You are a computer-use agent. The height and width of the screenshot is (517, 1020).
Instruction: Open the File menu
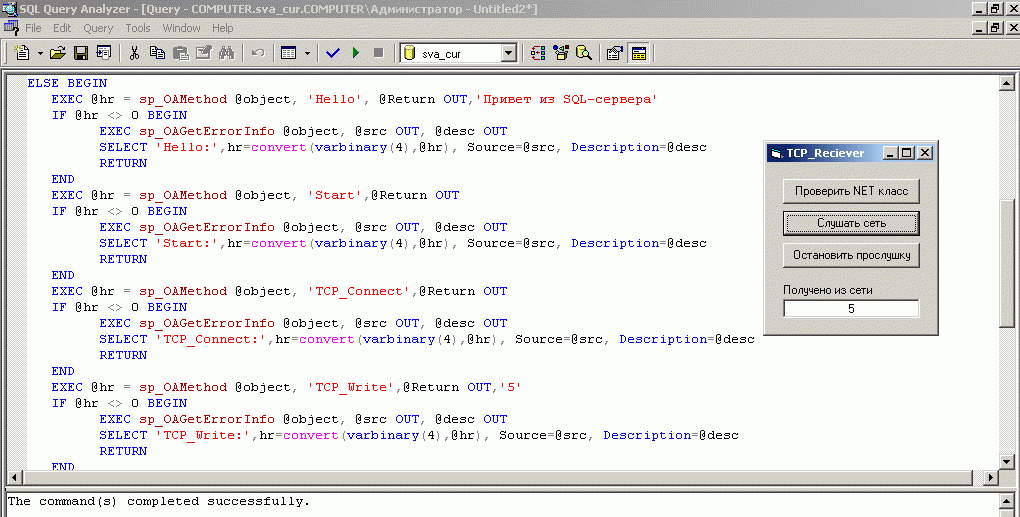coord(33,28)
